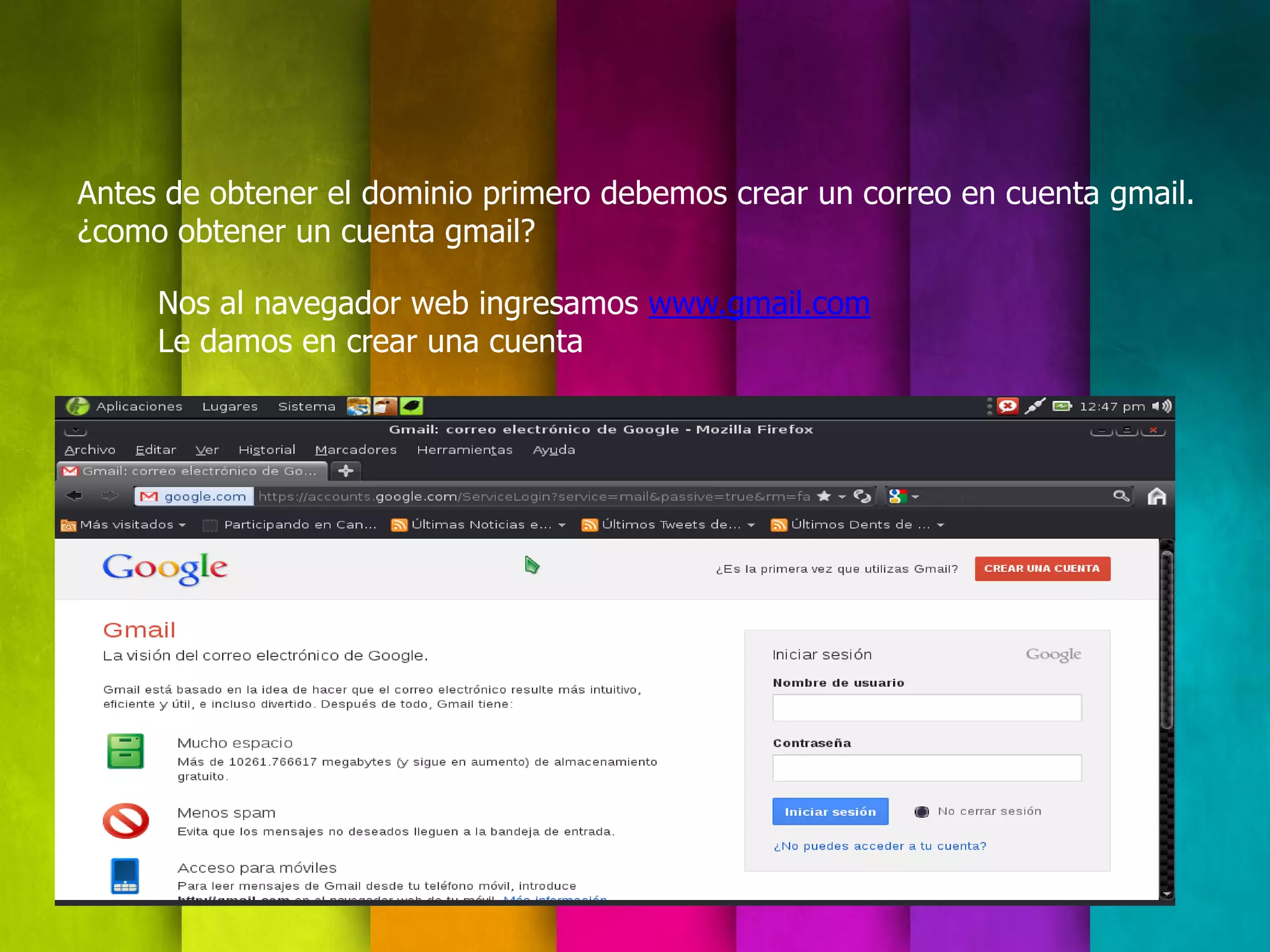Click the Nombre de usuario field

[927, 708]
